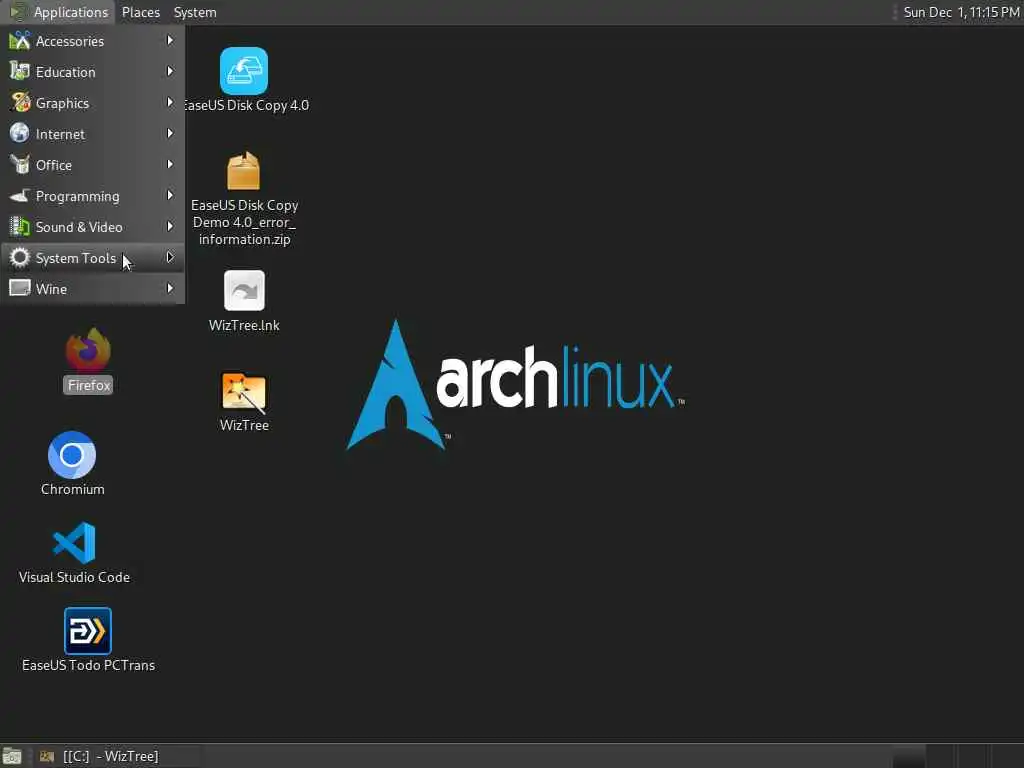The width and height of the screenshot is (1024, 768).
Task: Click the show desktop icon in taskbar
Action: pyautogui.click(x=12, y=756)
